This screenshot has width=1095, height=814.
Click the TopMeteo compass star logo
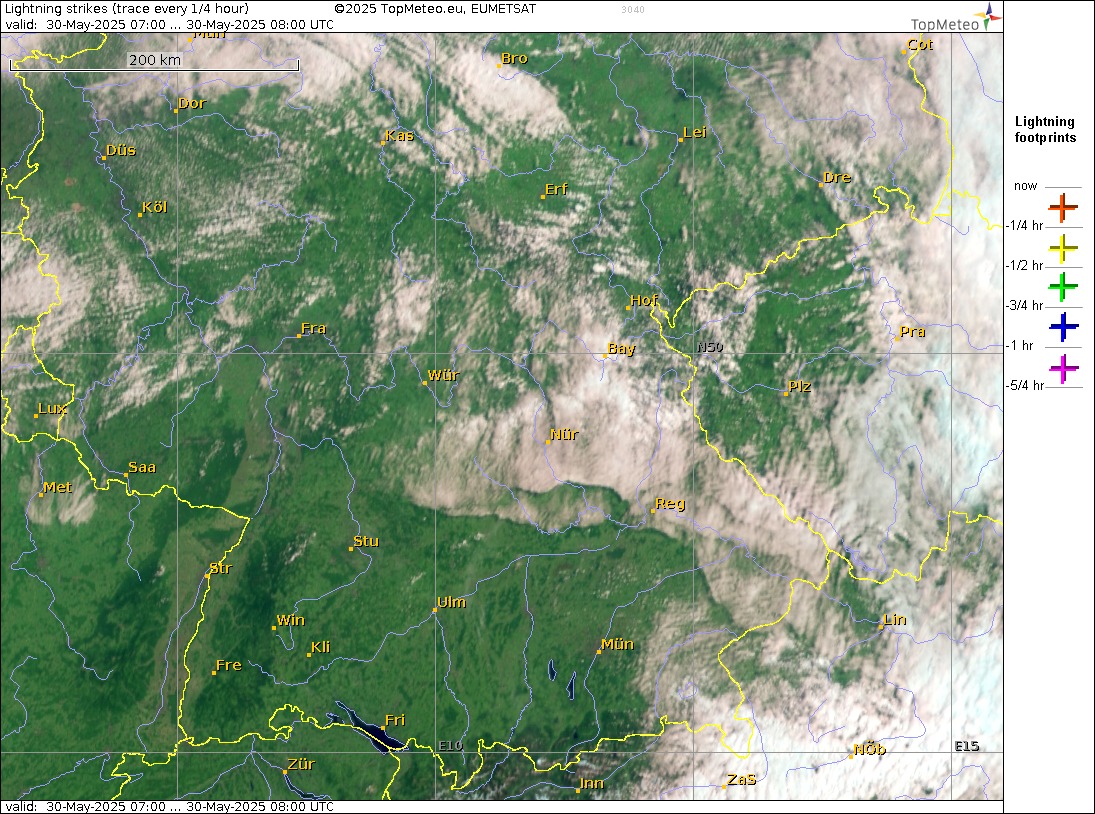point(990,16)
